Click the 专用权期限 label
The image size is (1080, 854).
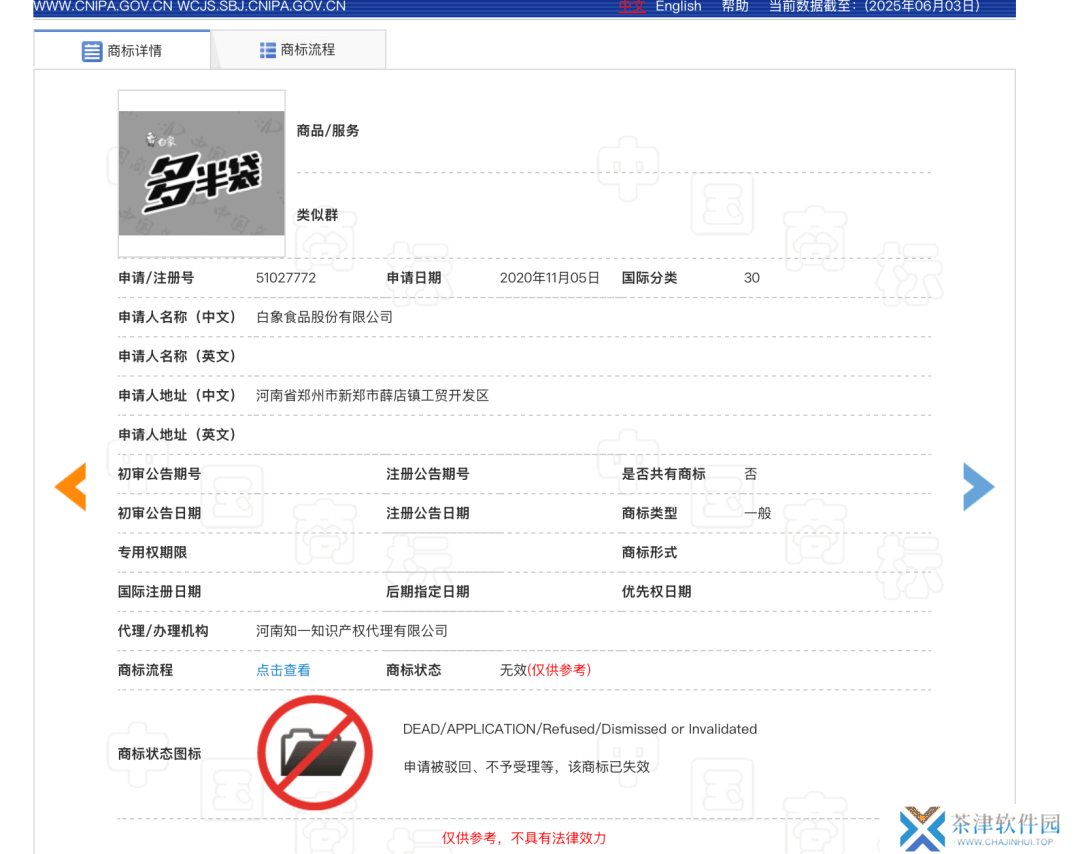pos(152,552)
